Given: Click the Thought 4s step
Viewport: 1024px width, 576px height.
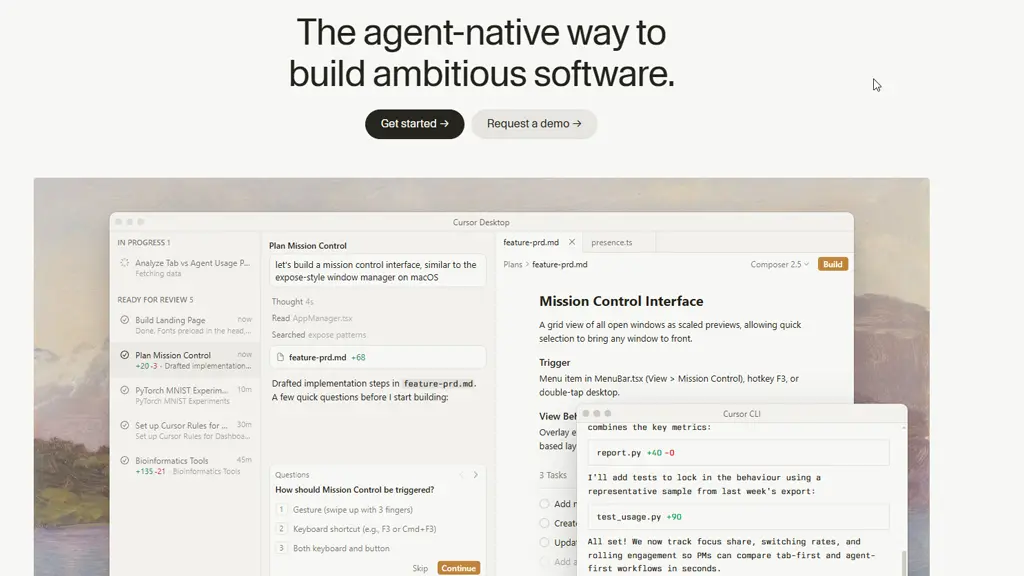Looking at the screenshot, I should click(x=293, y=302).
